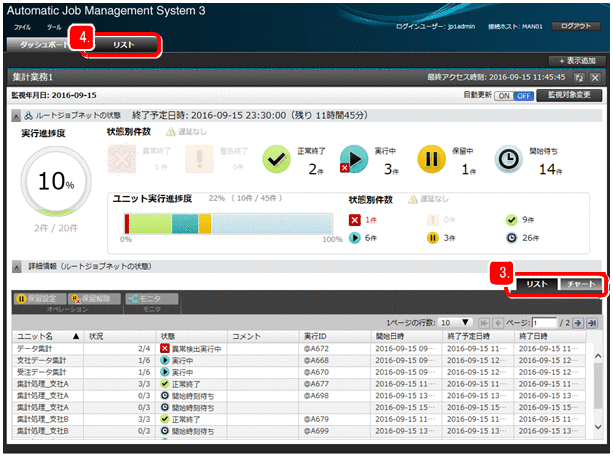The width and height of the screenshot is (613, 456).
Task: Open the モニタ monitor tool
Action: 151,298
